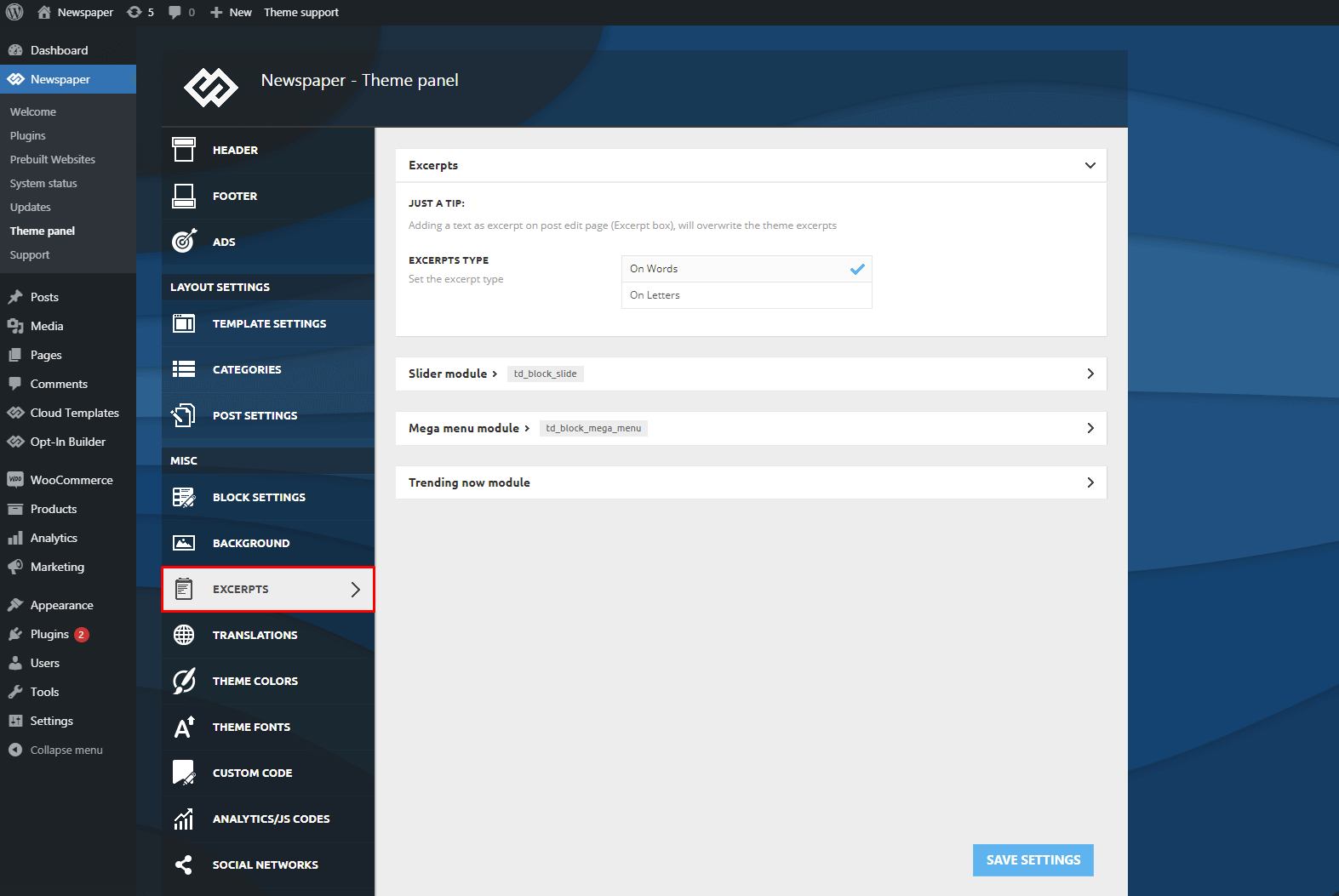The height and width of the screenshot is (896, 1339).
Task: Click the WooCommerce icon in sidebar
Action: pos(15,480)
